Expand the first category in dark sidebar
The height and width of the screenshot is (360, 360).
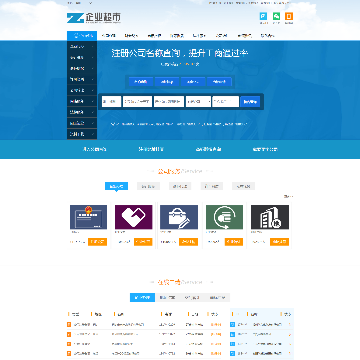pyautogui.click(x=82, y=47)
